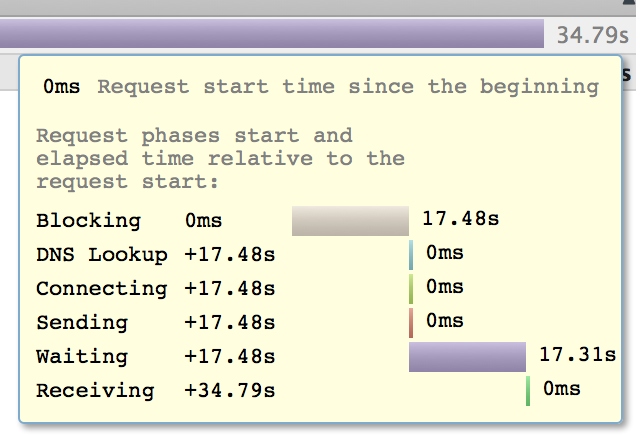Click the 17.31s Waiting duration value
This screenshot has width=636, height=442.
[578, 355]
